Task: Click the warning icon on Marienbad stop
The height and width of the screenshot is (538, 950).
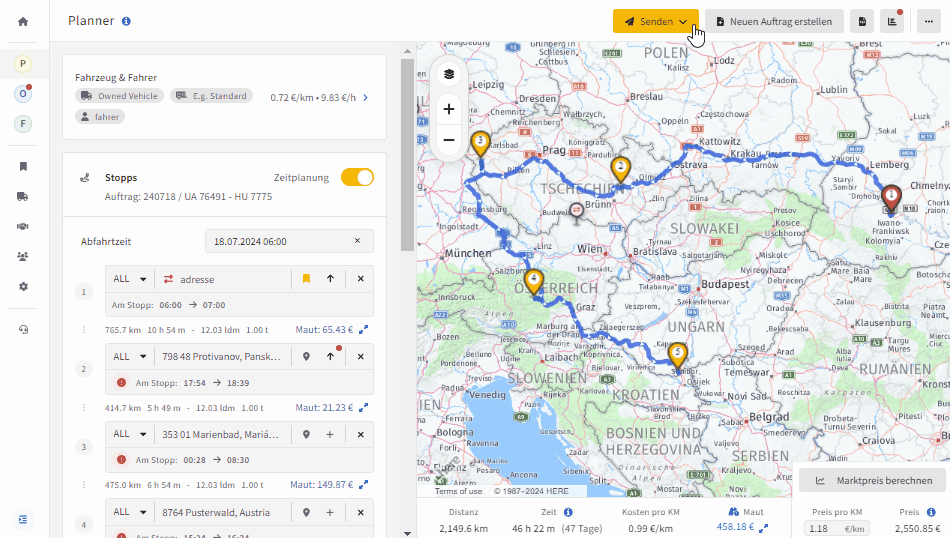Action: click(x=121, y=460)
